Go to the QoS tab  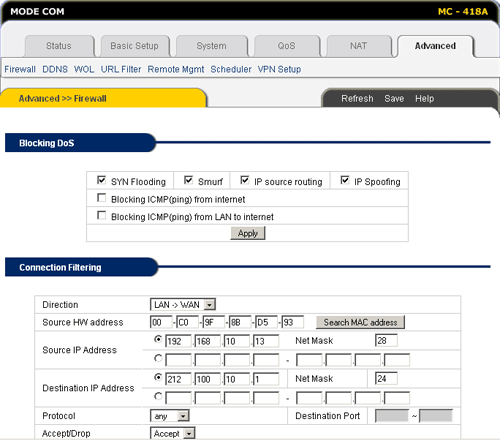[287, 46]
